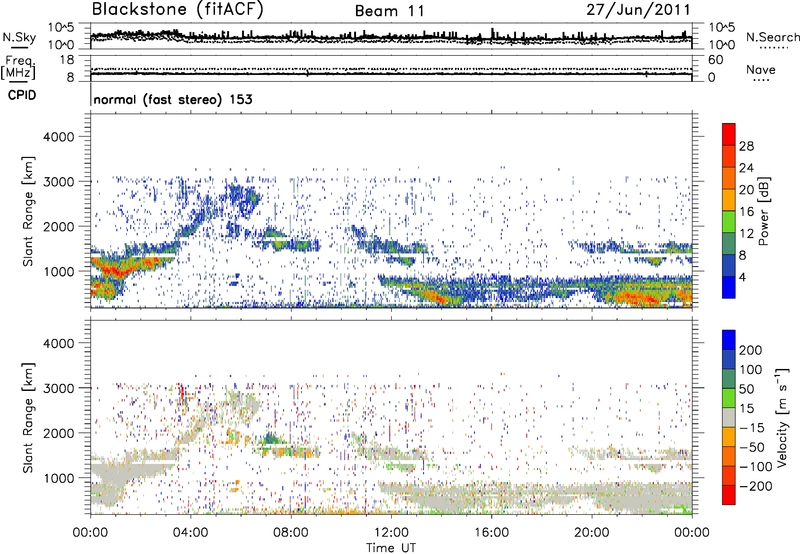This screenshot has width=800, height=554.
Task: Click the '-200' velocity colorbar tick
Action: pos(755,486)
